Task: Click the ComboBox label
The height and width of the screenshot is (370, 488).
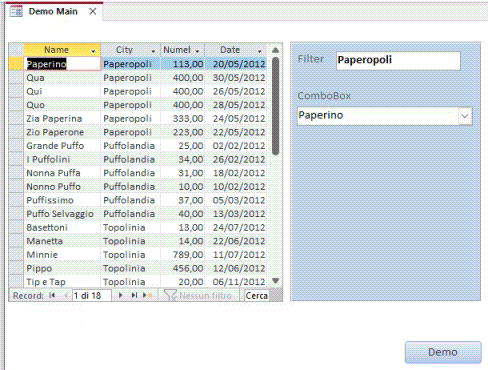Action: point(324,96)
